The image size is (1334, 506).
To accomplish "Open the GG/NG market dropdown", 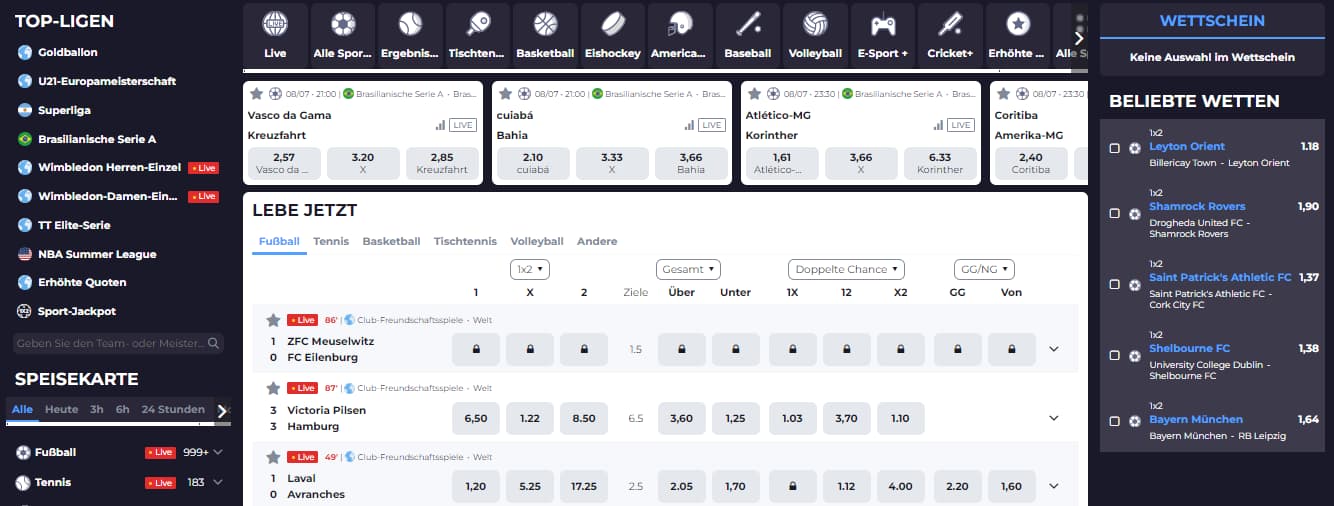I will click(984, 269).
